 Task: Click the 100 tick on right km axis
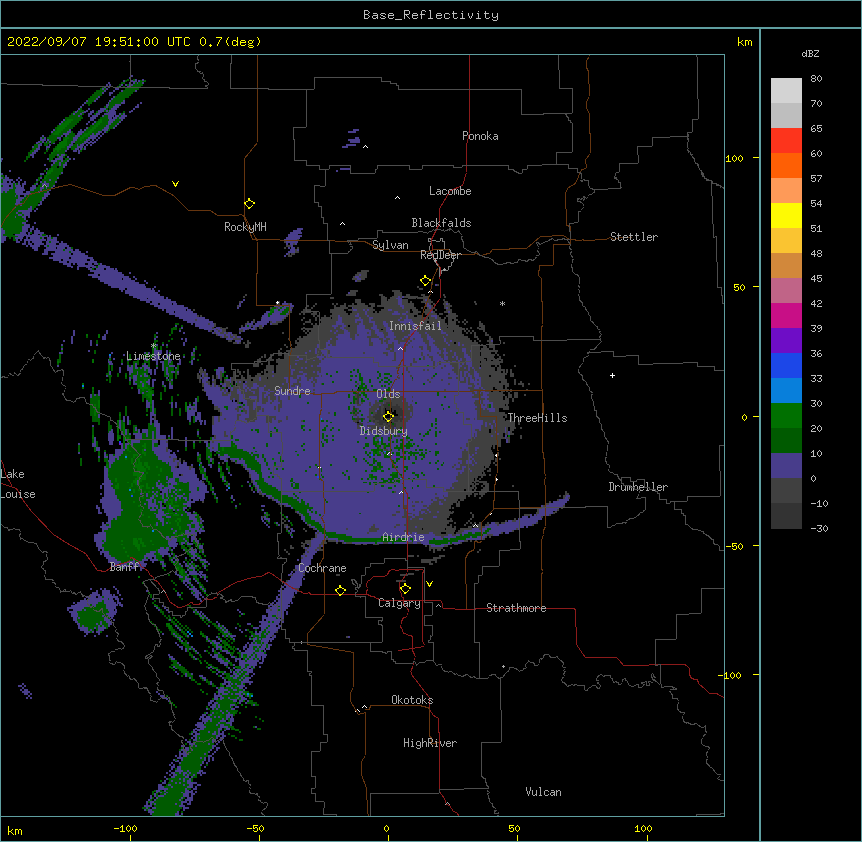(x=734, y=158)
